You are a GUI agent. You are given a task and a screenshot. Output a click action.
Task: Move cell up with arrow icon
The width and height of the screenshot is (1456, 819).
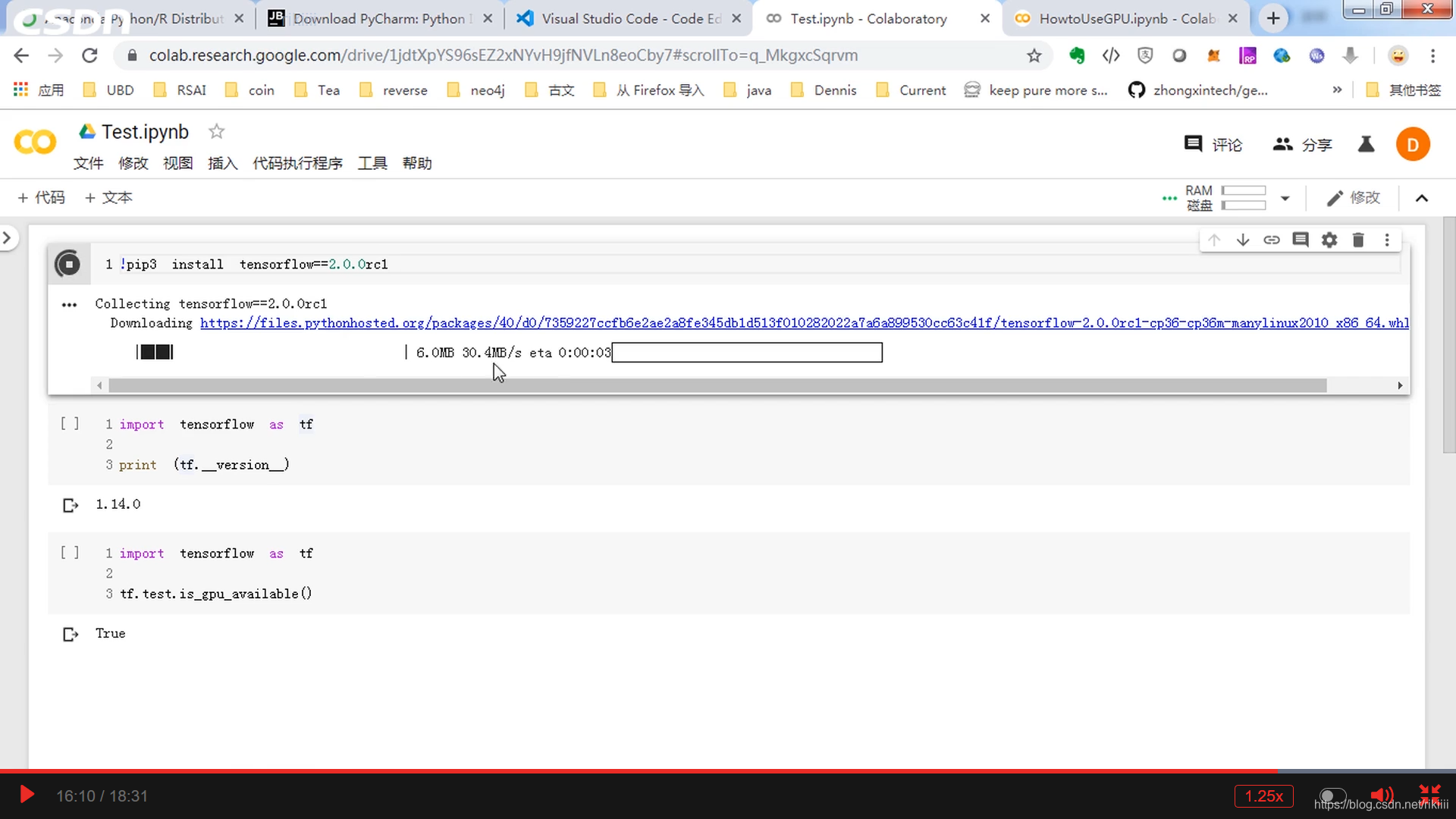coord(1214,240)
